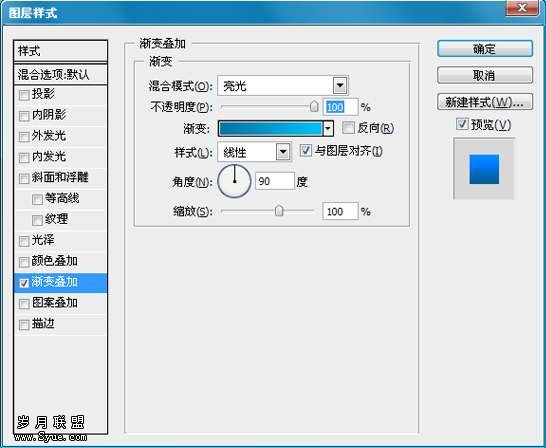Click the 取消 cancel button
The width and height of the screenshot is (546, 448).
(485, 75)
